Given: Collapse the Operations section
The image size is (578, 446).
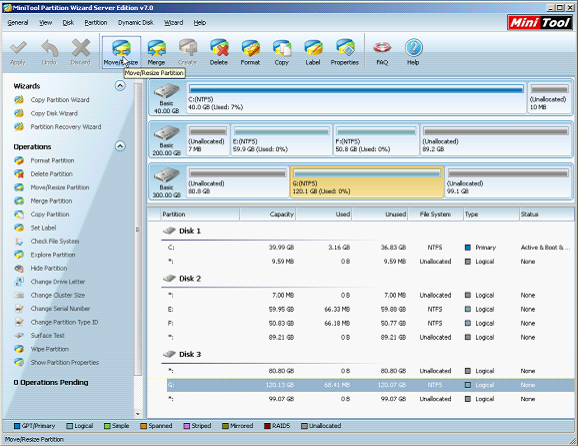Looking at the screenshot, I should point(120,146).
